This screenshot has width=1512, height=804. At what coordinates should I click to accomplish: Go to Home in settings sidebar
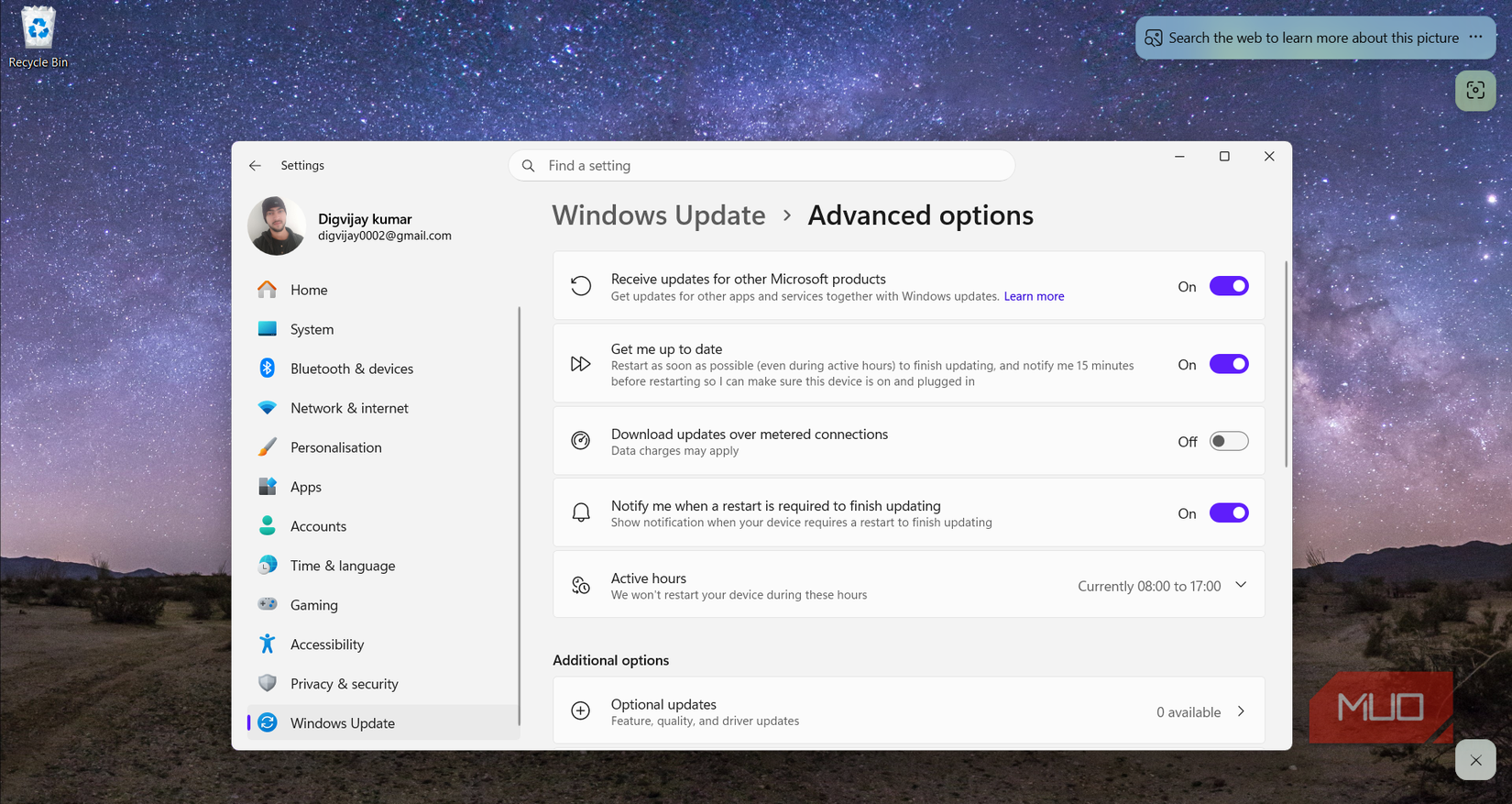pyautogui.click(x=383, y=290)
